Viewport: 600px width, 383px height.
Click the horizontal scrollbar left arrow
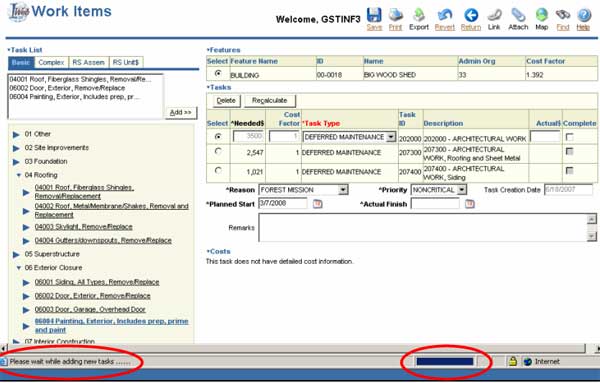point(3,348)
